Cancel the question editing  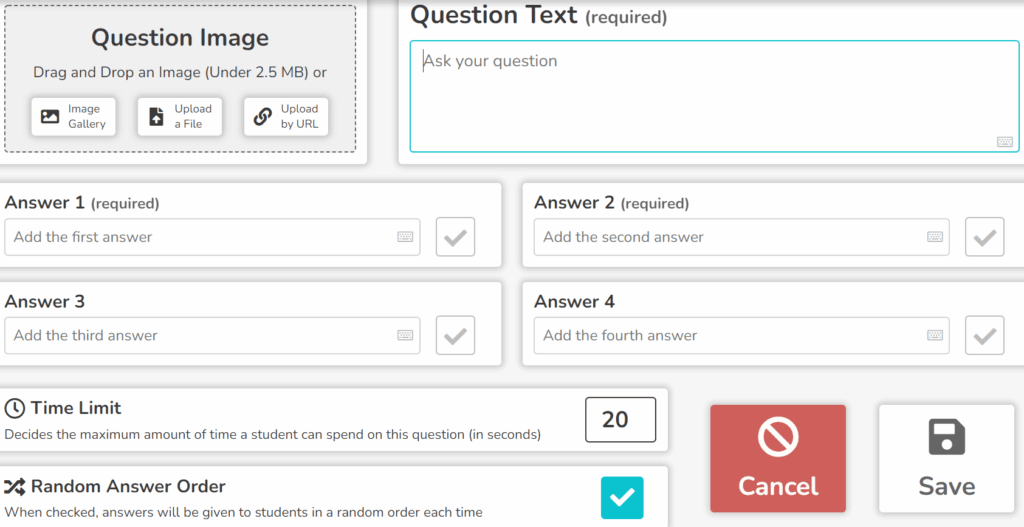[778, 458]
